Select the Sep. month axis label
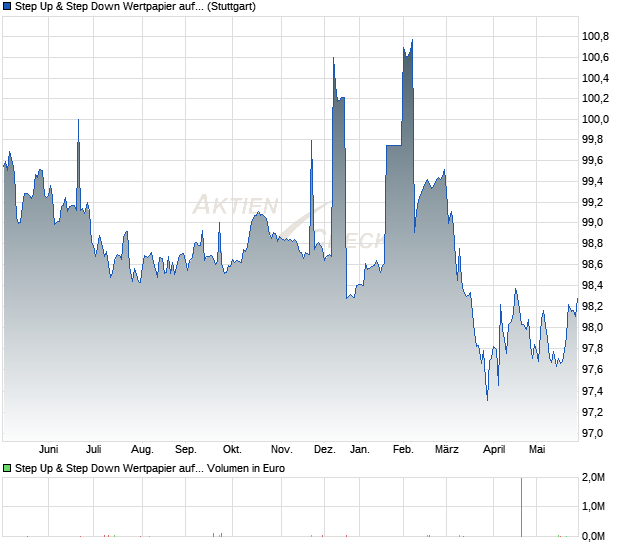620x546 pixels. (186, 450)
